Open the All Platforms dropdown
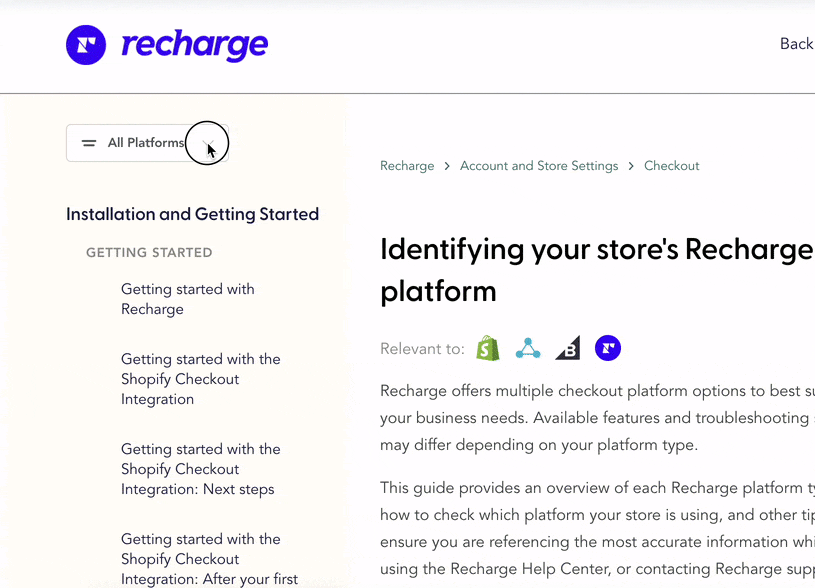The image size is (815, 588). [147, 142]
